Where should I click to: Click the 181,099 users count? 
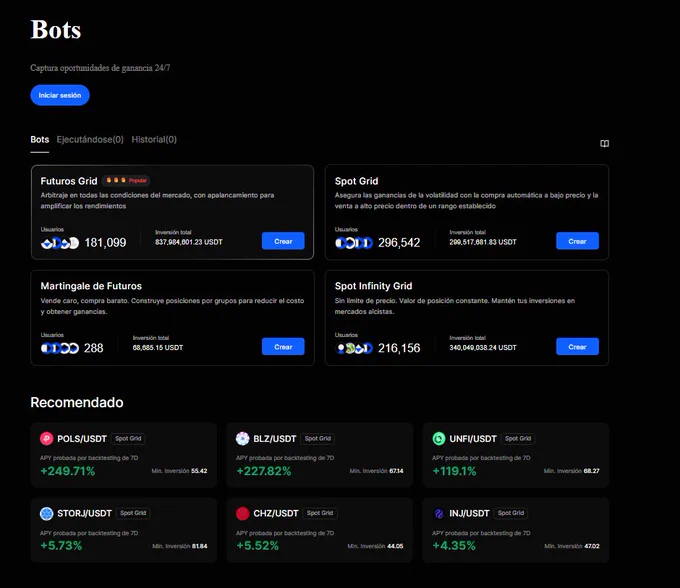click(x=105, y=243)
